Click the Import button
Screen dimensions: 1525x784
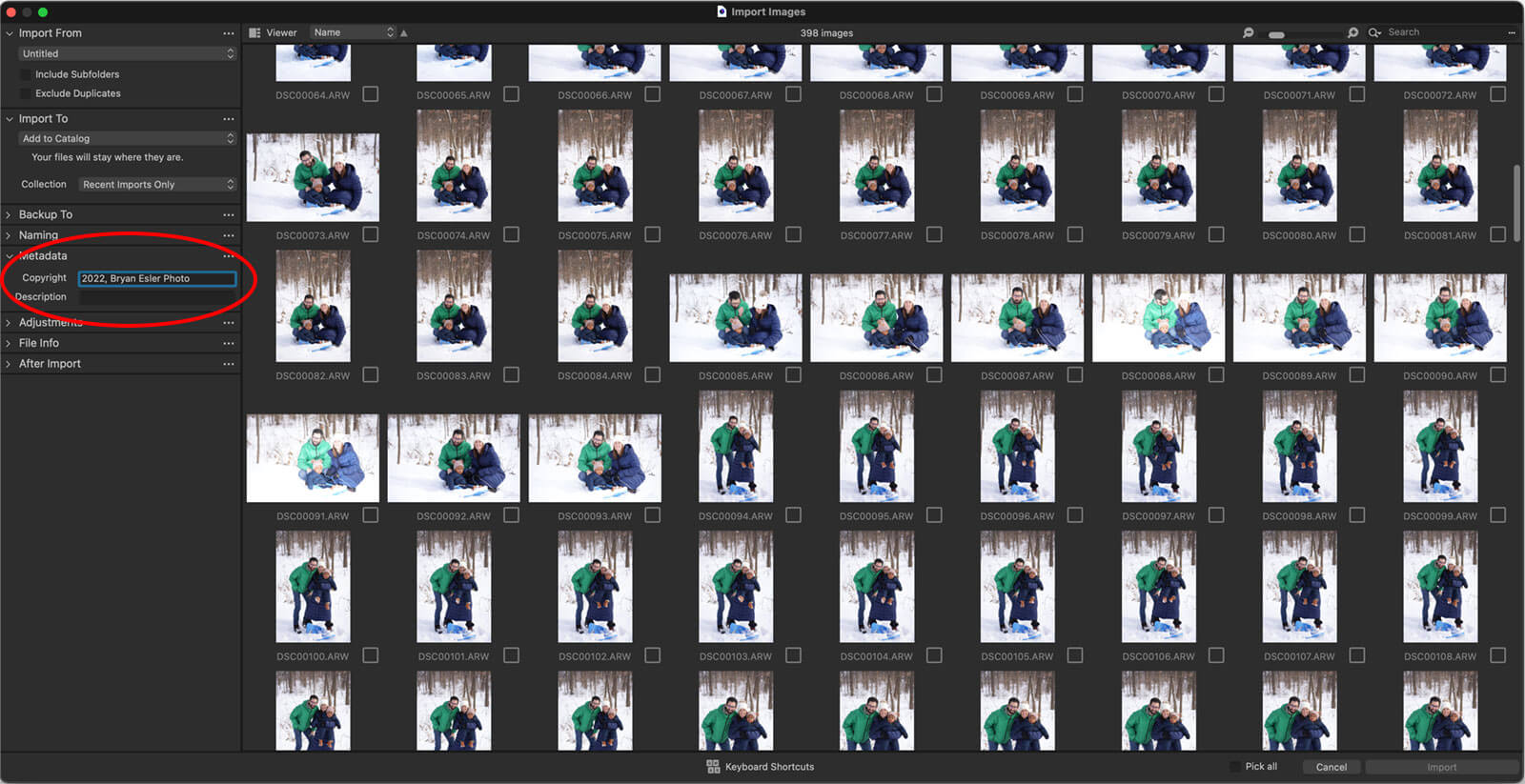[x=1441, y=767]
